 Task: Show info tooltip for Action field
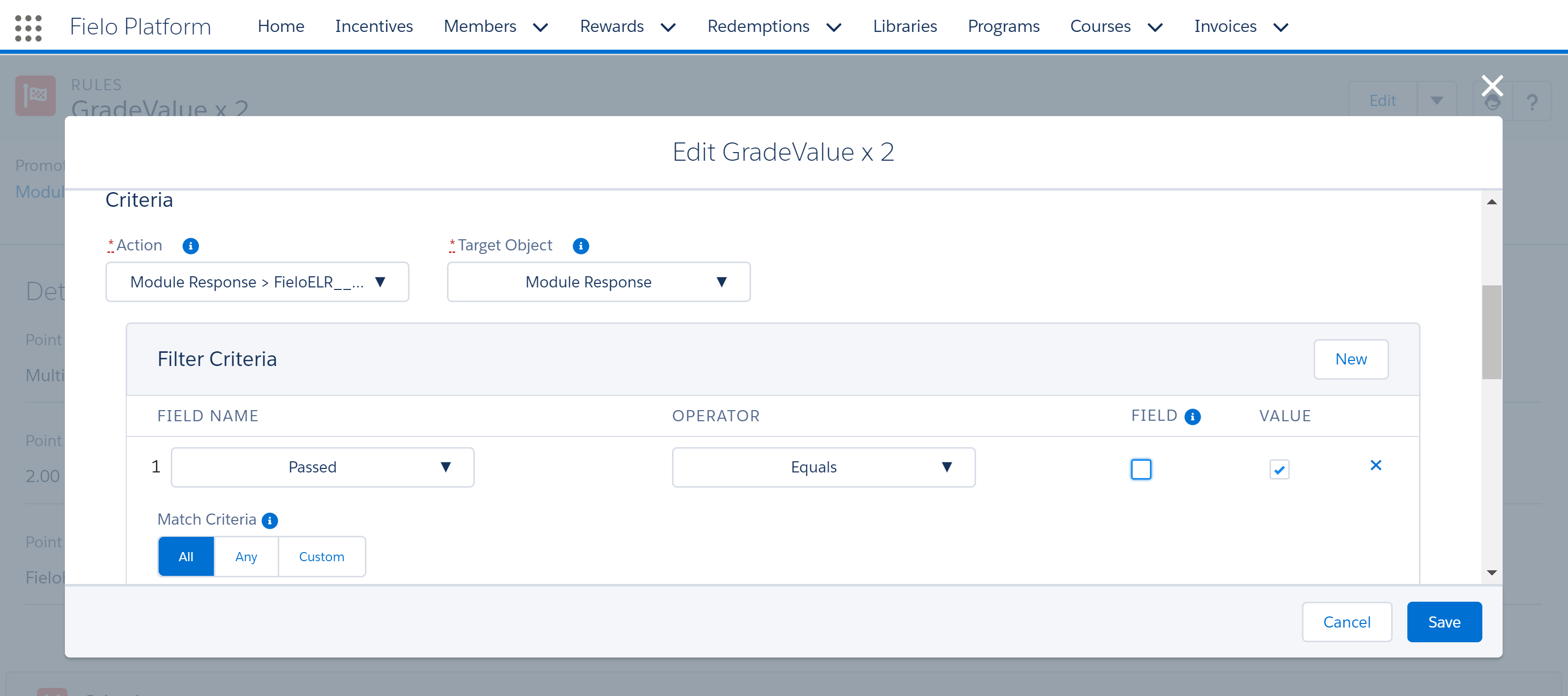coord(191,246)
